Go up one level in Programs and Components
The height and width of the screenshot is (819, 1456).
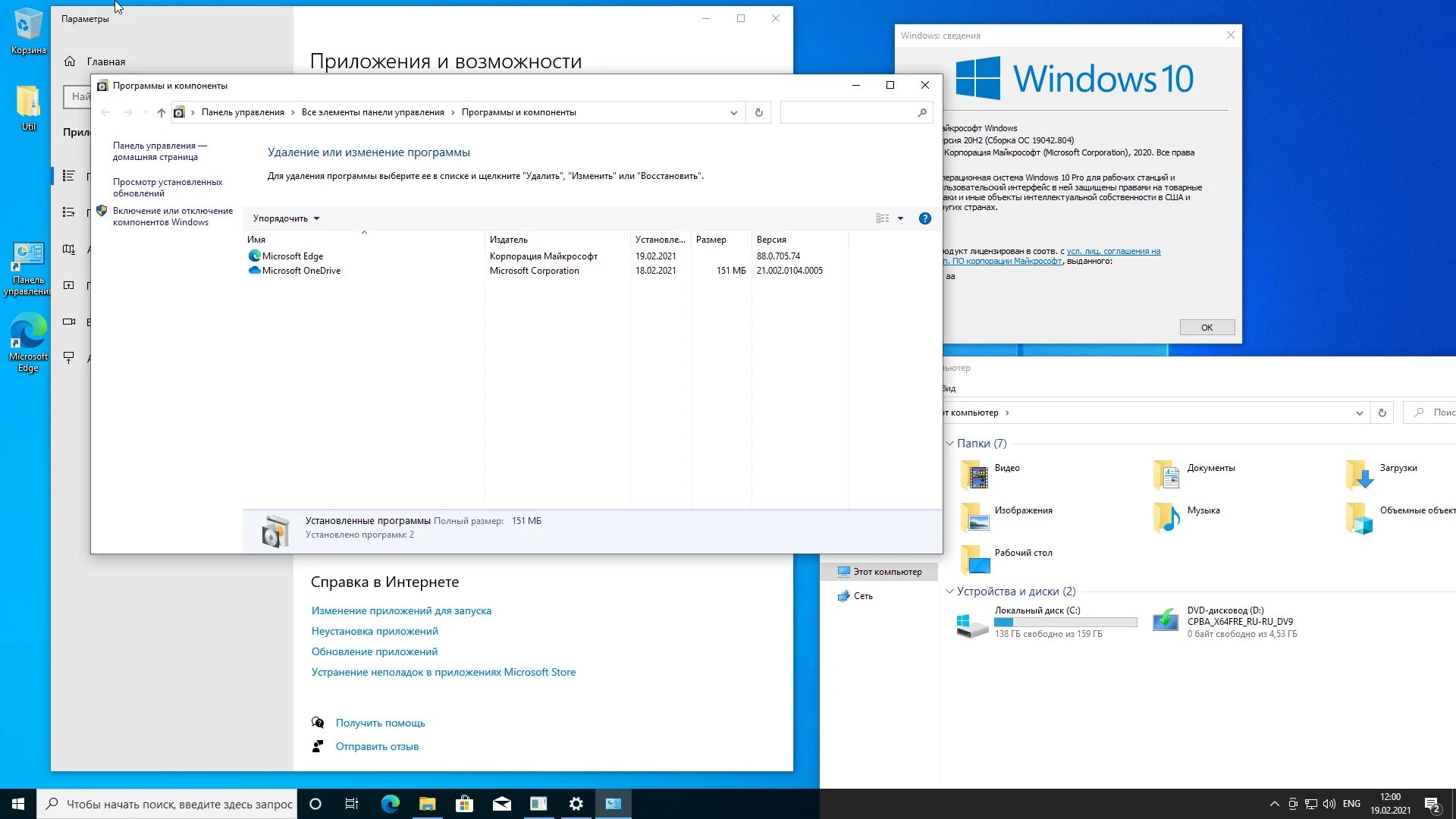point(161,112)
